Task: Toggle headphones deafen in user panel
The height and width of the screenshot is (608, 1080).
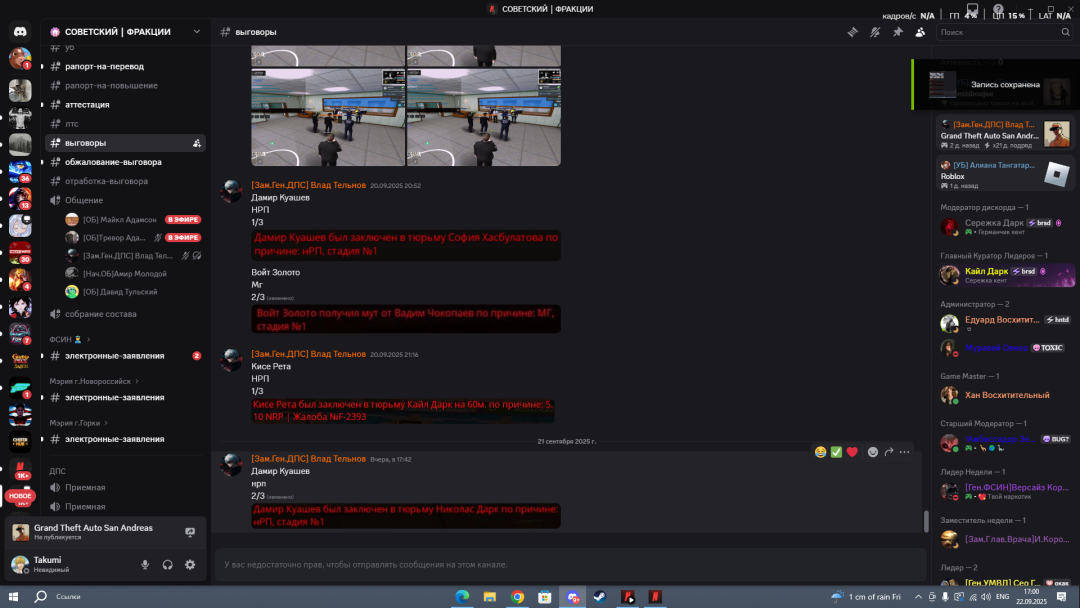Action: 167,565
